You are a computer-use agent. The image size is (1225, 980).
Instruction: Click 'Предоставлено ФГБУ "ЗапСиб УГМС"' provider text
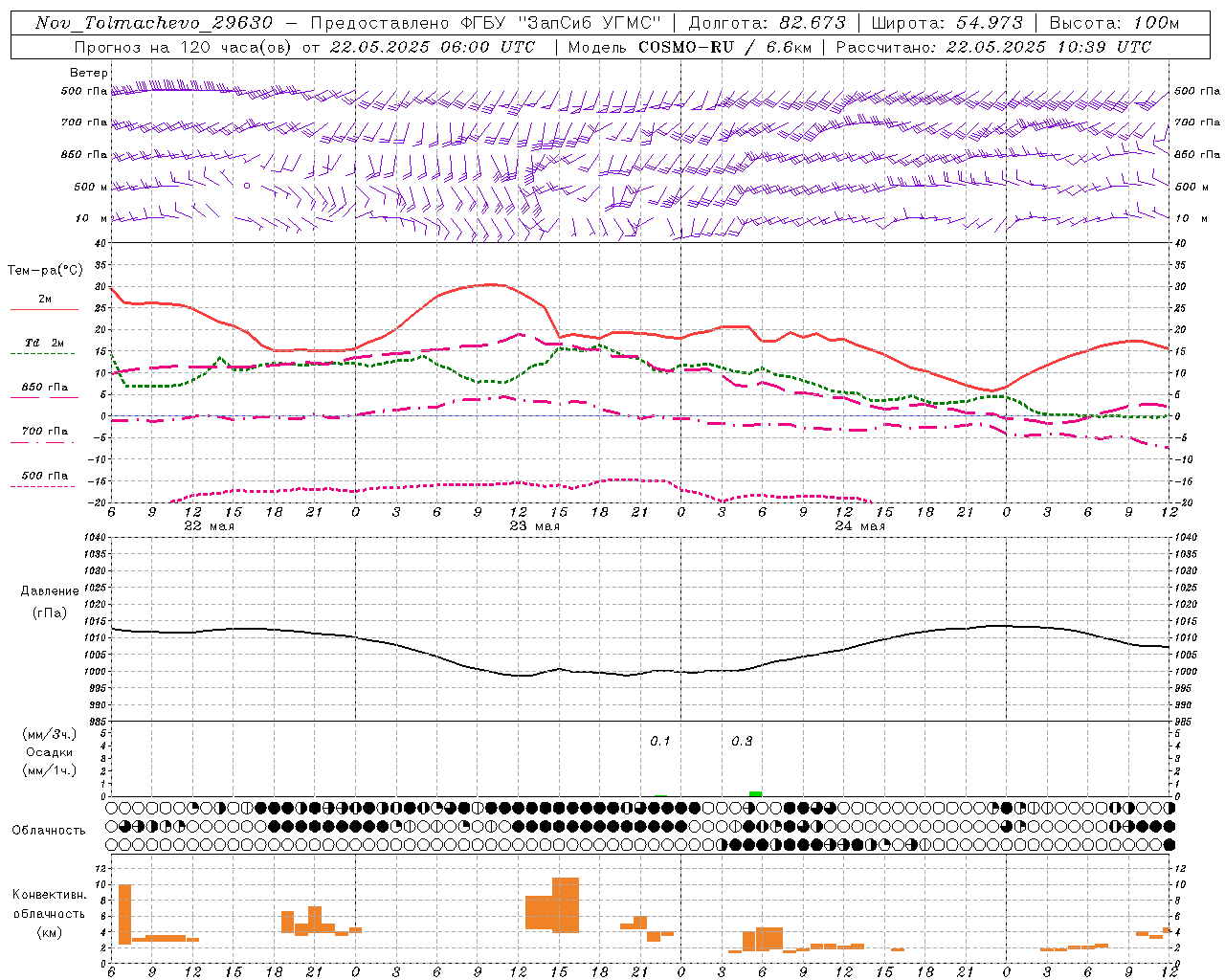(x=486, y=23)
